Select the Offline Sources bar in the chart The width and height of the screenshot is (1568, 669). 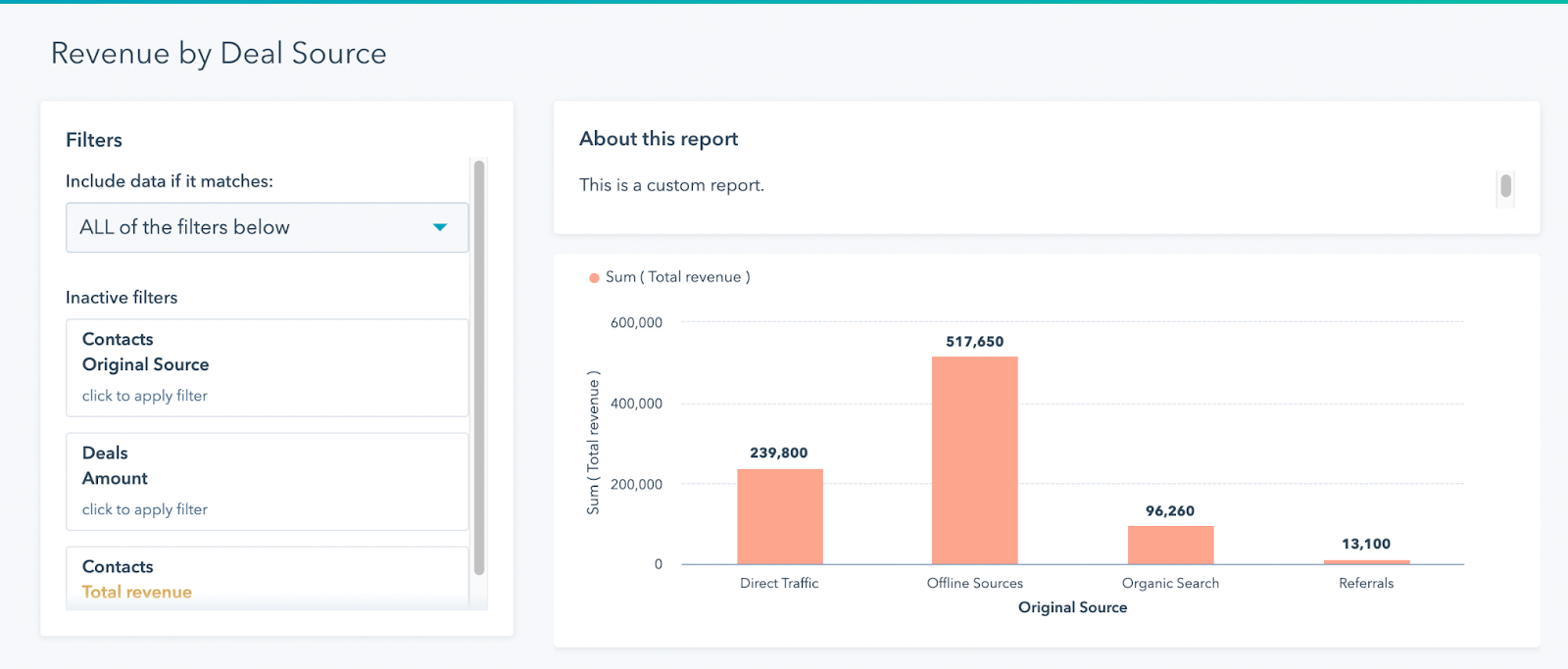coord(974,460)
